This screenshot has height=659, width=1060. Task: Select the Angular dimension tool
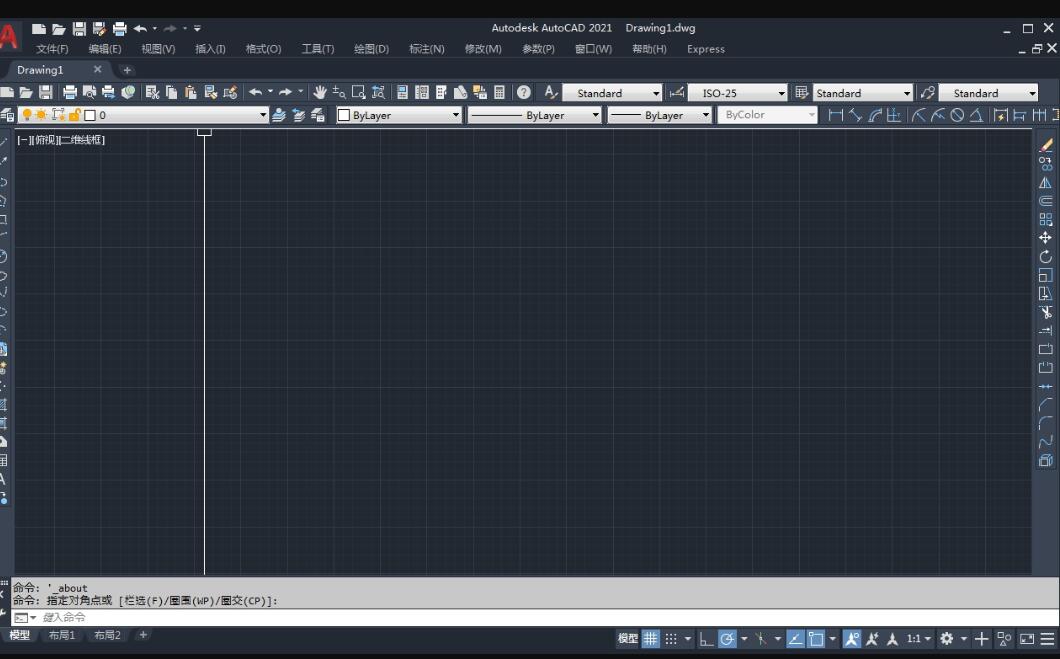coord(975,115)
